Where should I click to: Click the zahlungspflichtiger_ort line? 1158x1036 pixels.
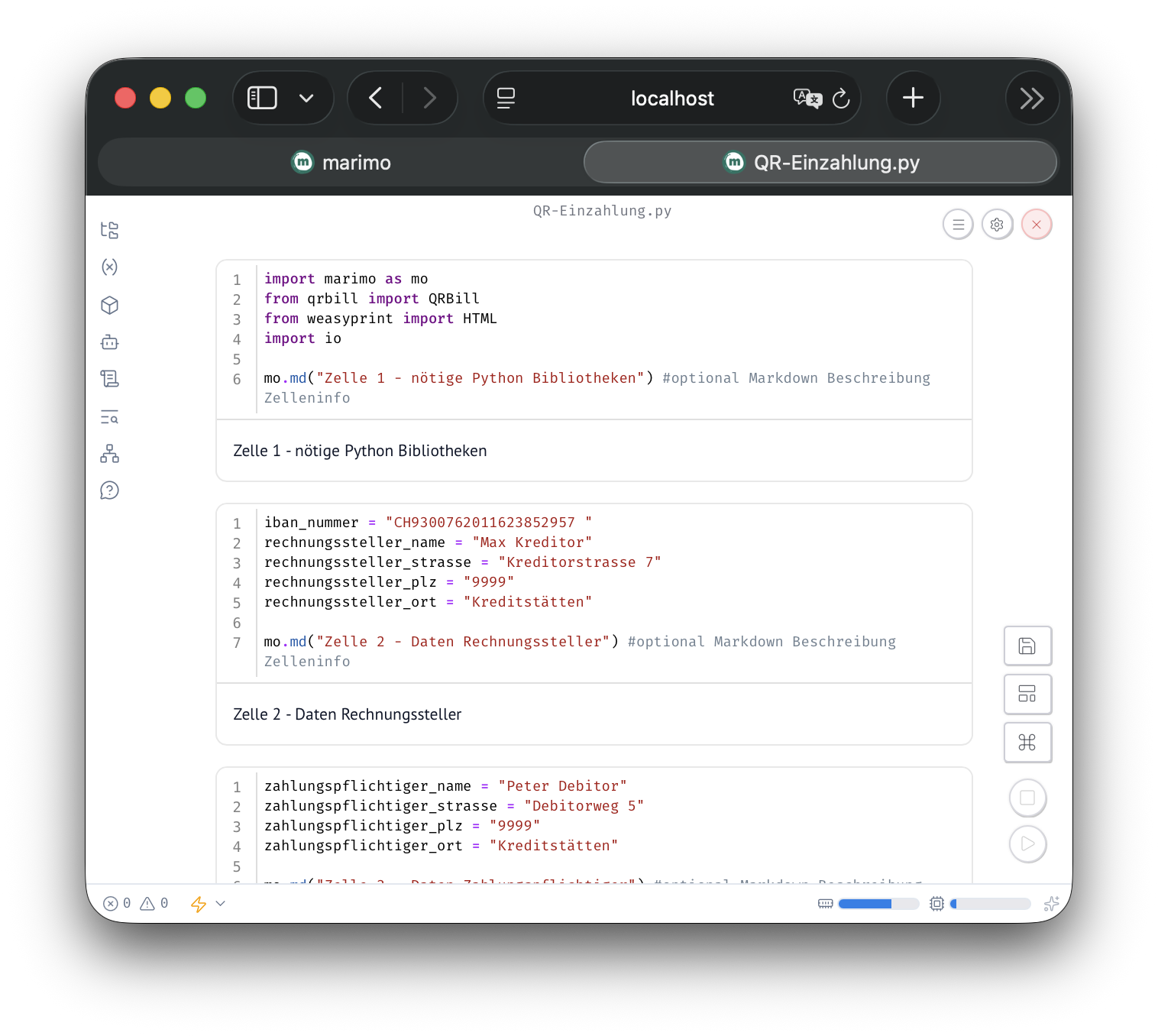(x=441, y=846)
